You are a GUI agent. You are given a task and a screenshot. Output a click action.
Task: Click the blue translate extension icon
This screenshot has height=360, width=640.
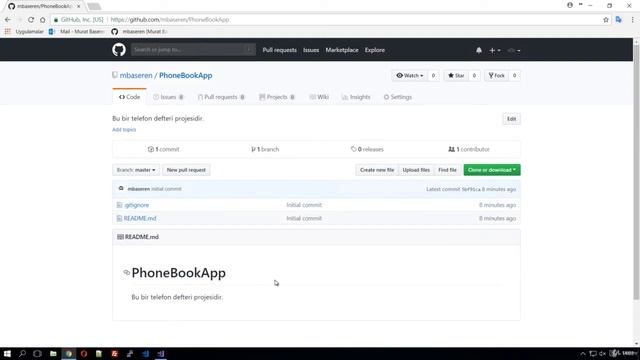[619, 20]
